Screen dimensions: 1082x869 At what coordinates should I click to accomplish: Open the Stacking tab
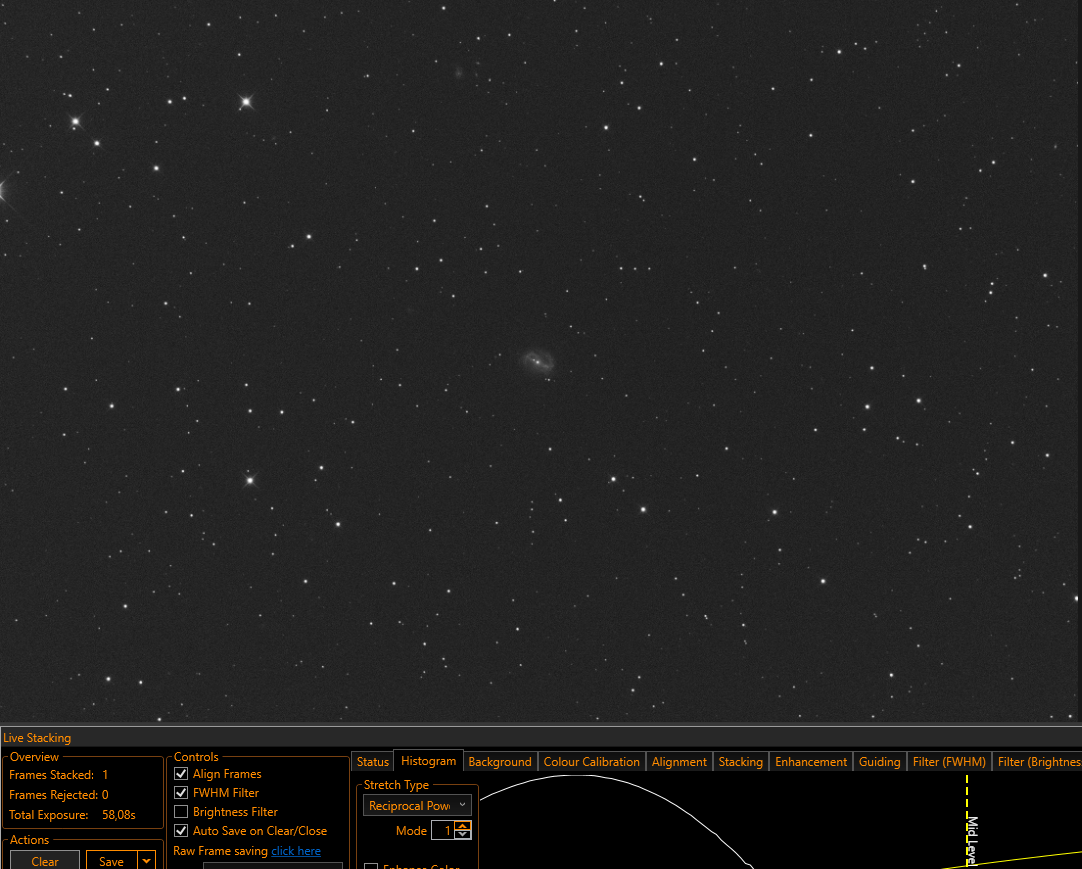pos(740,761)
